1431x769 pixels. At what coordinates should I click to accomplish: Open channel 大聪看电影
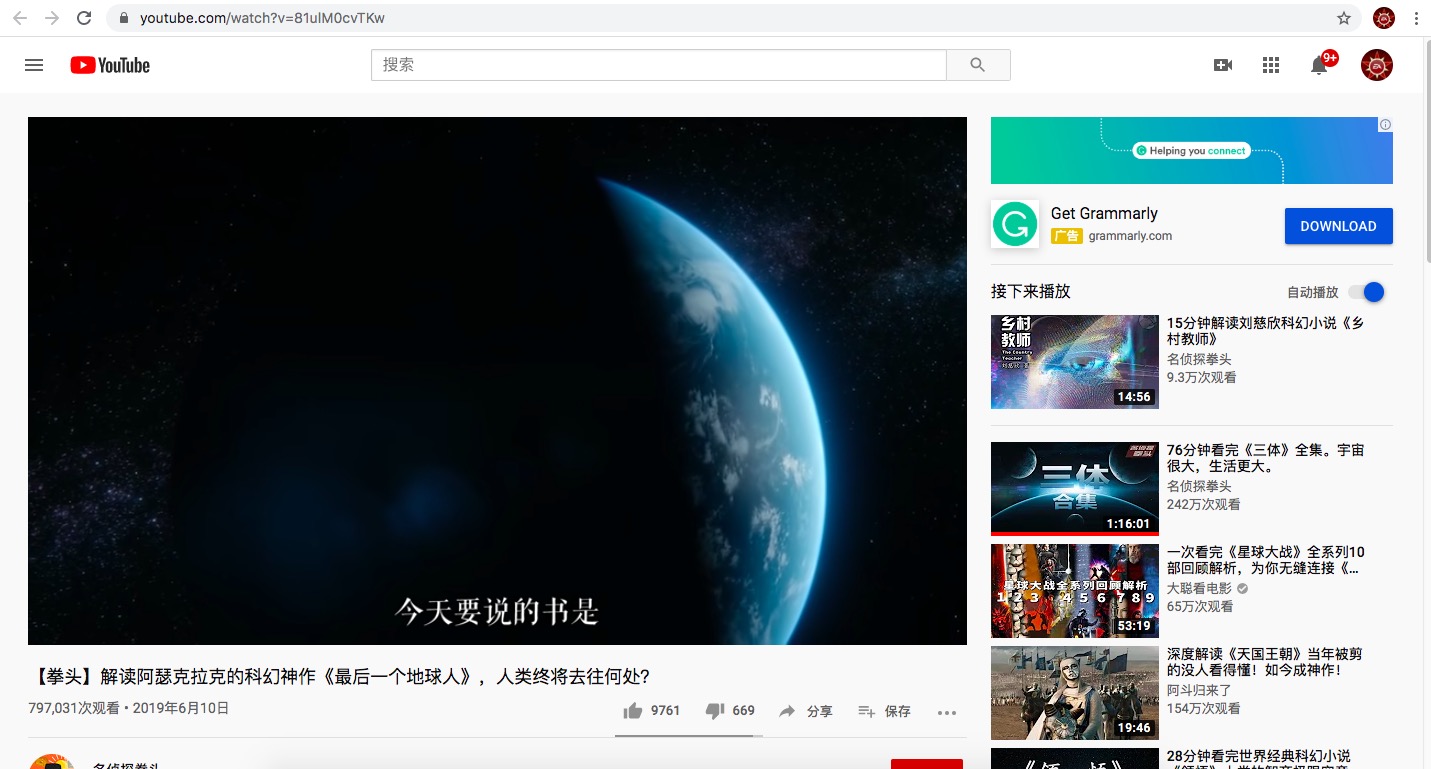pos(1199,588)
